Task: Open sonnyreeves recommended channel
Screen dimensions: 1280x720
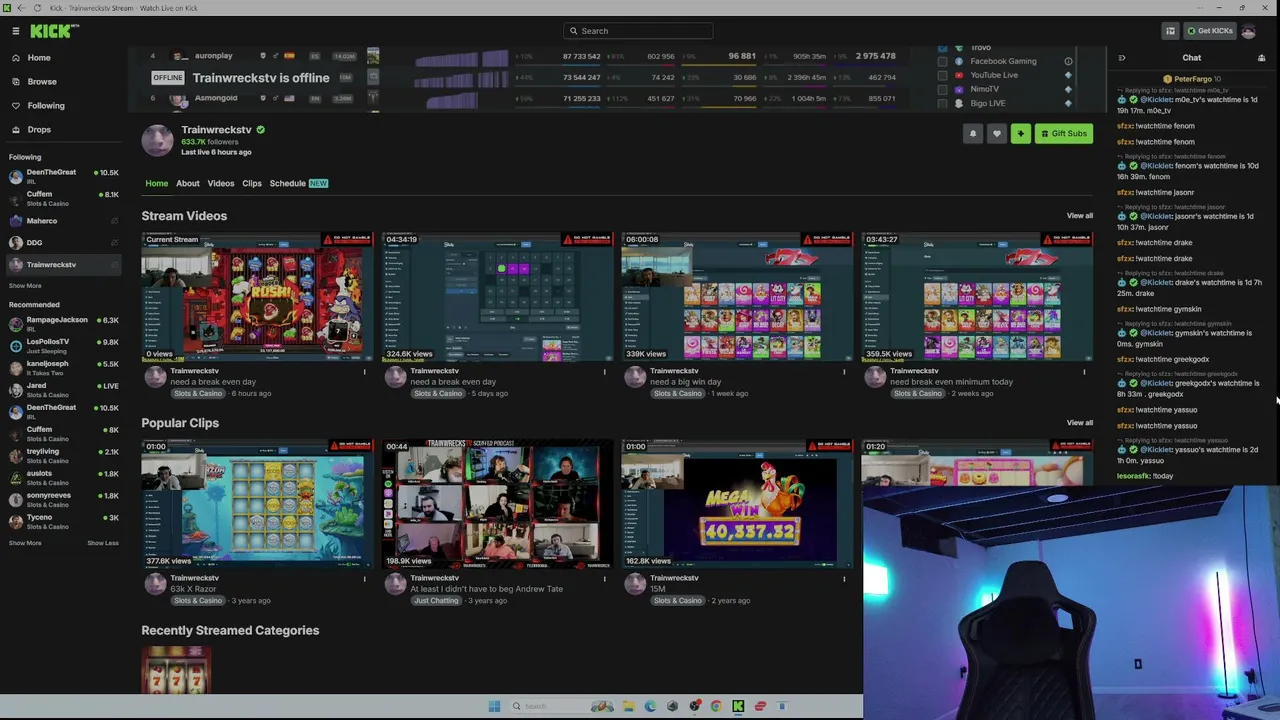Action: pyautogui.click(x=63, y=500)
